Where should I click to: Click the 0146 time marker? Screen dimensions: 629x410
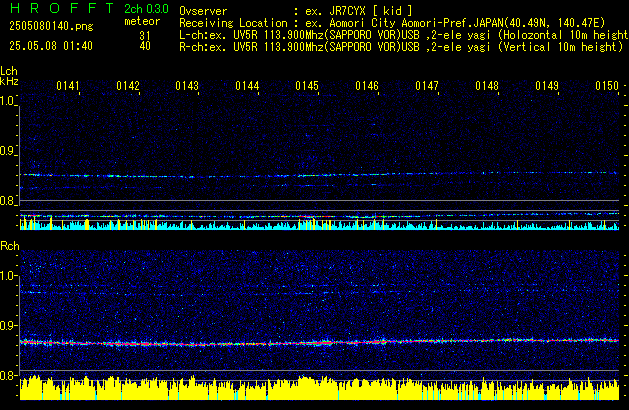(x=367, y=86)
